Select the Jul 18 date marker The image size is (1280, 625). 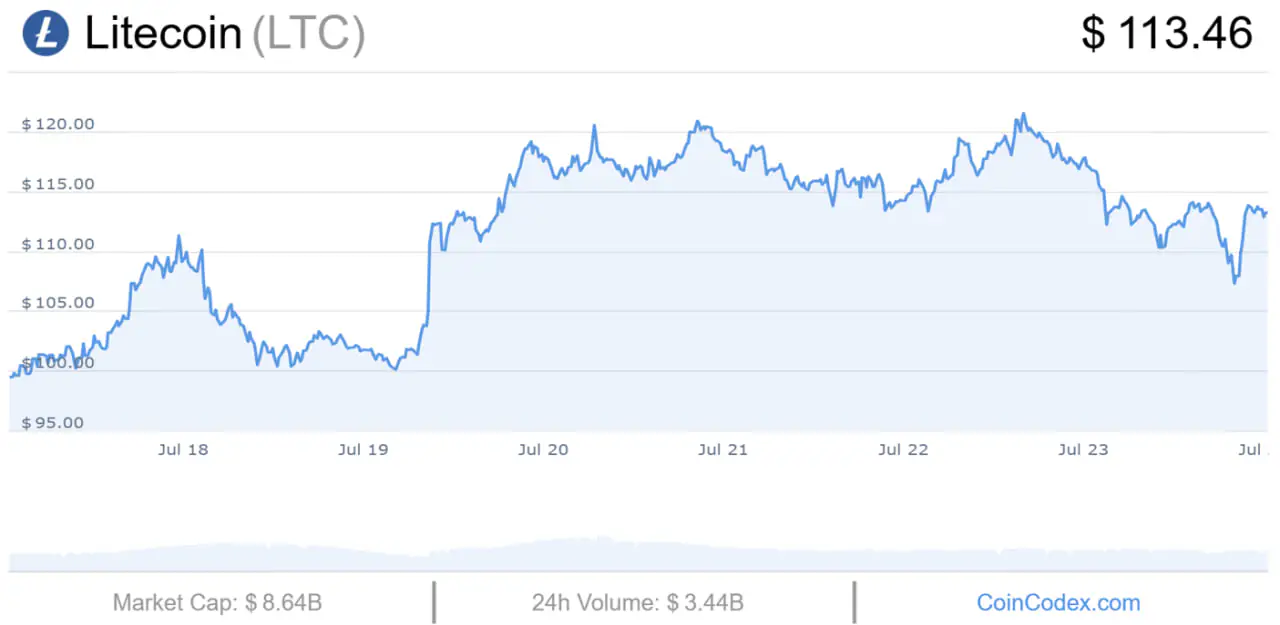point(183,450)
